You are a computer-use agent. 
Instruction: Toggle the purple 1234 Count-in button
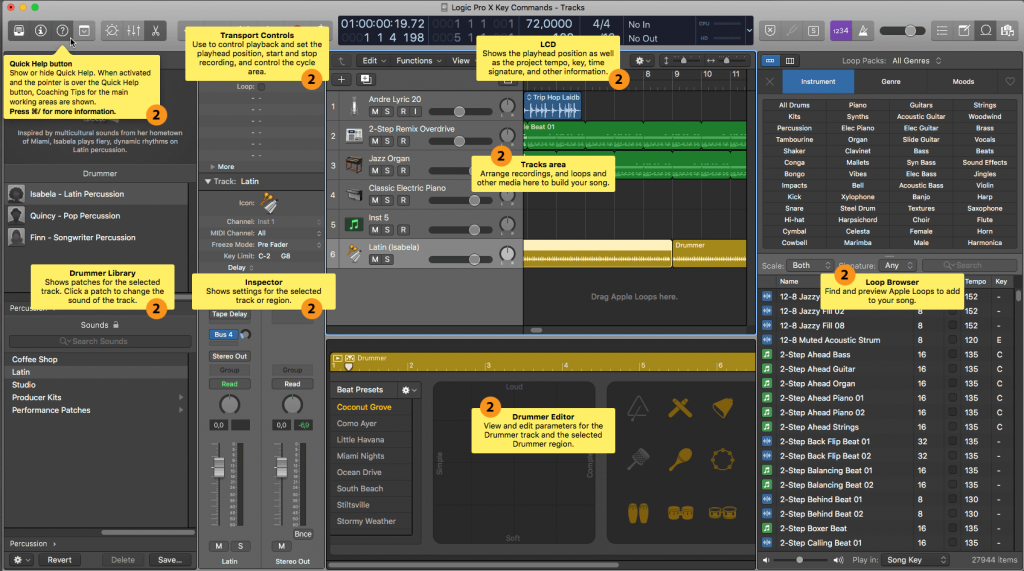coord(840,31)
